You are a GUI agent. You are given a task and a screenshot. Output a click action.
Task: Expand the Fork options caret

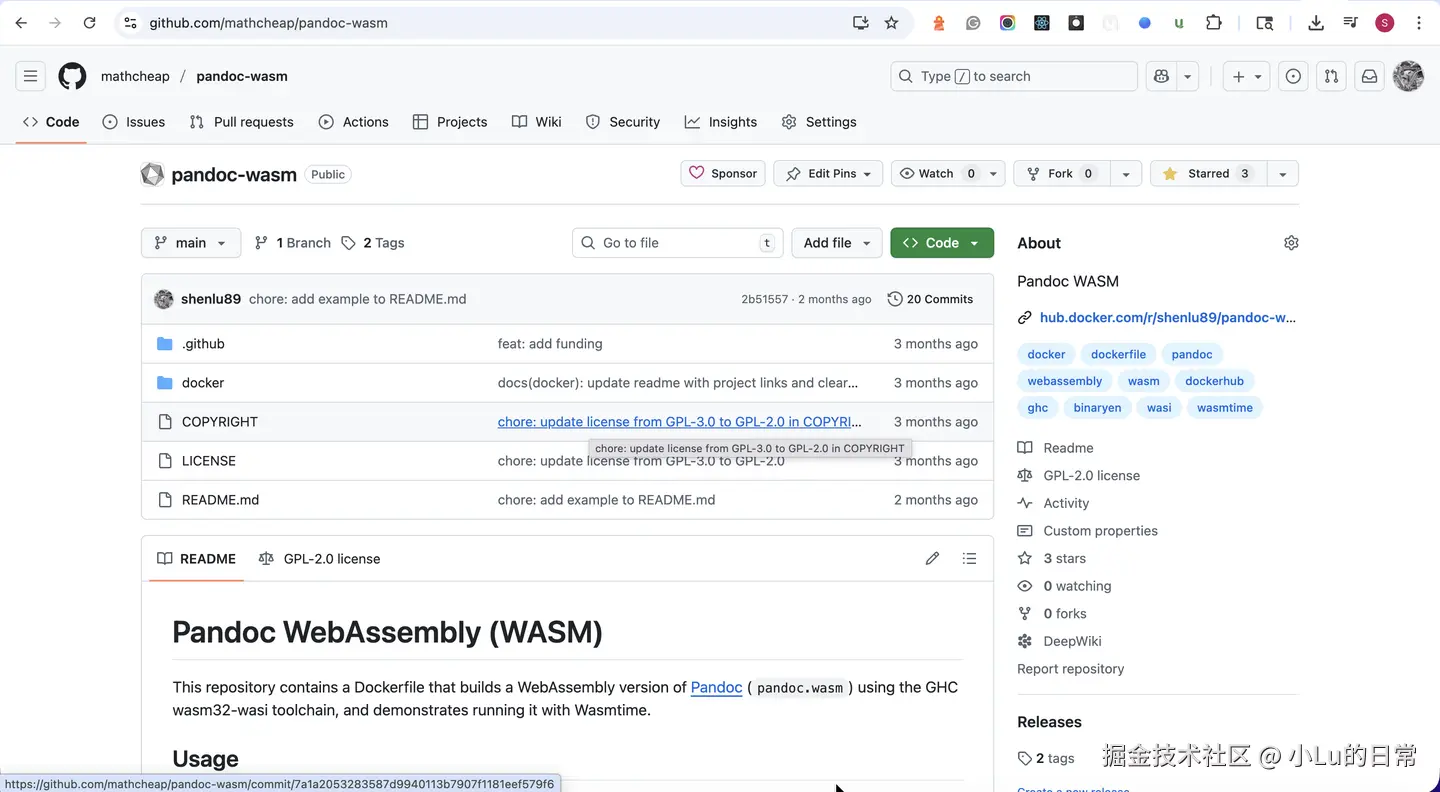click(x=1126, y=174)
